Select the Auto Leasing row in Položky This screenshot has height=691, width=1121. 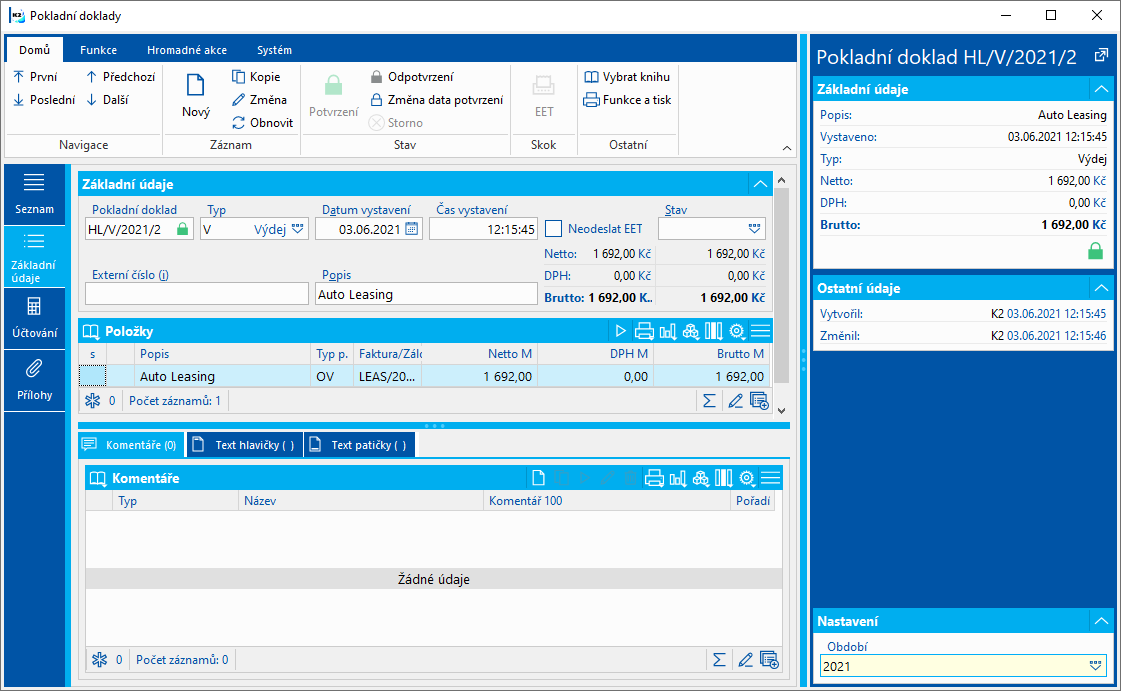pyautogui.click(x=425, y=376)
